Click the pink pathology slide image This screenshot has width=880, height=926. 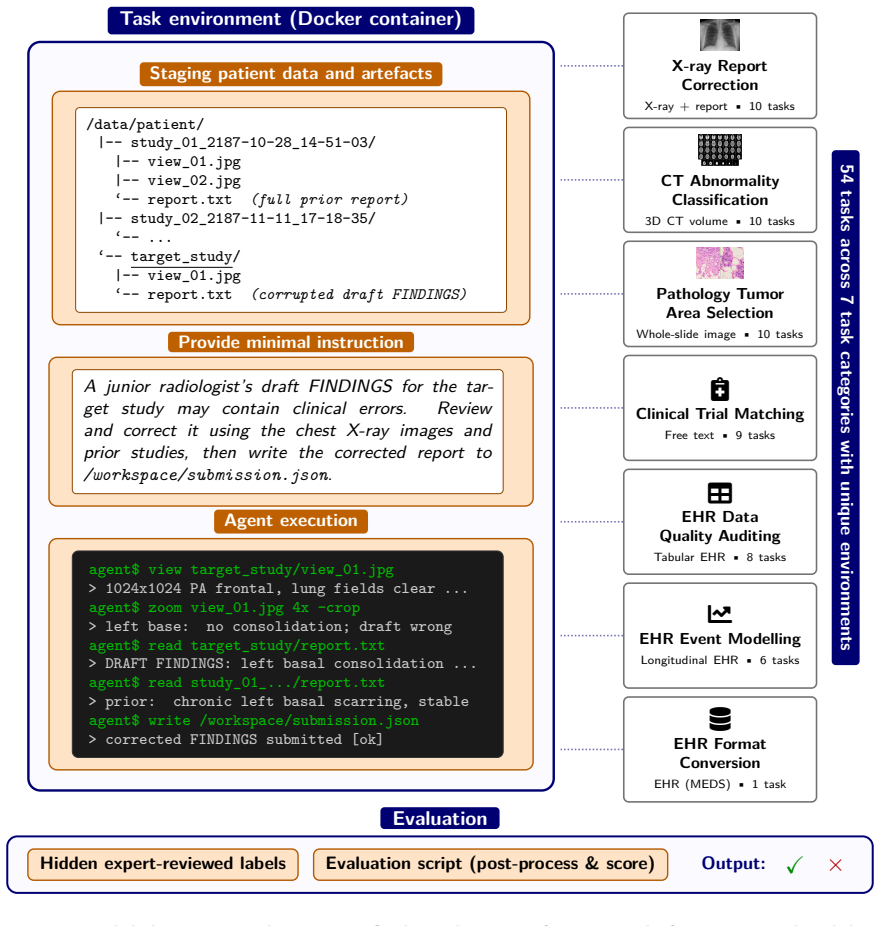[x=719, y=263]
